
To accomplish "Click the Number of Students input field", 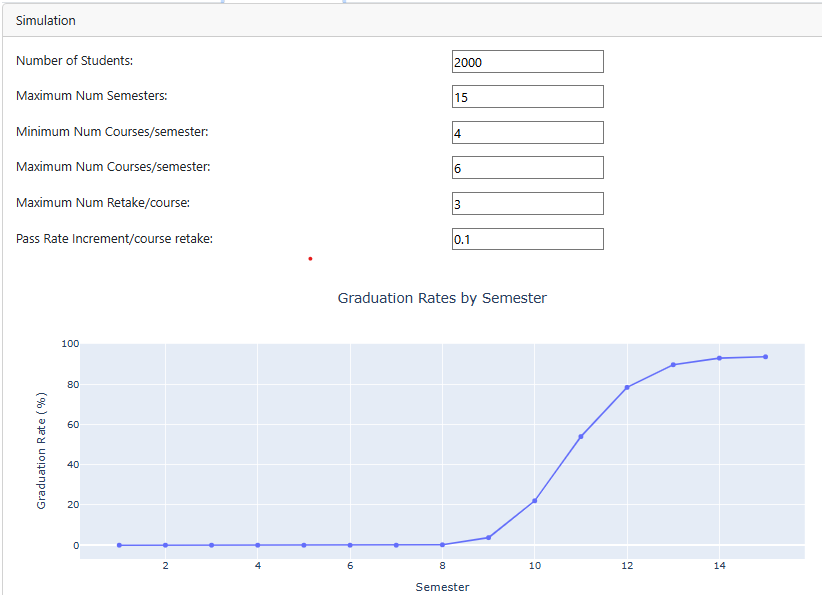I will pyautogui.click(x=527, y=62).
